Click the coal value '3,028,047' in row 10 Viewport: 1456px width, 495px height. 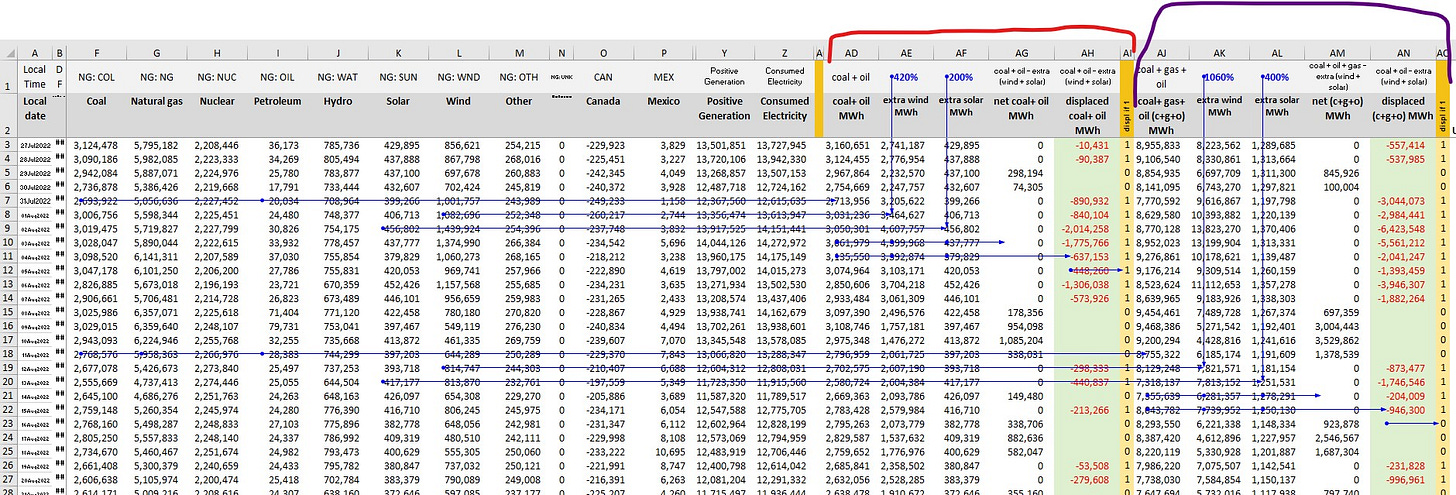[x=97, y=243]
